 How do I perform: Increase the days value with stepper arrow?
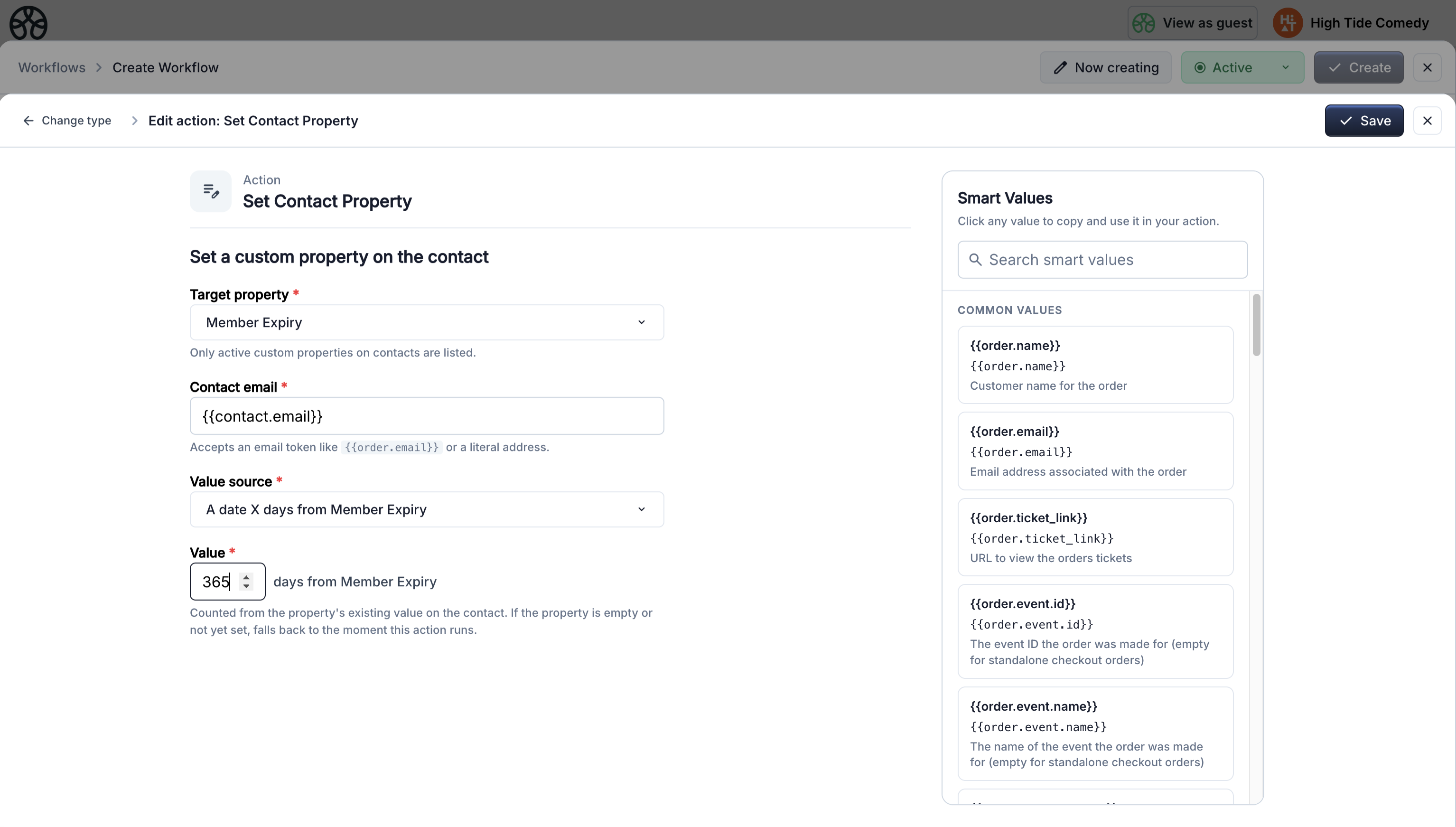pos(246,576)
